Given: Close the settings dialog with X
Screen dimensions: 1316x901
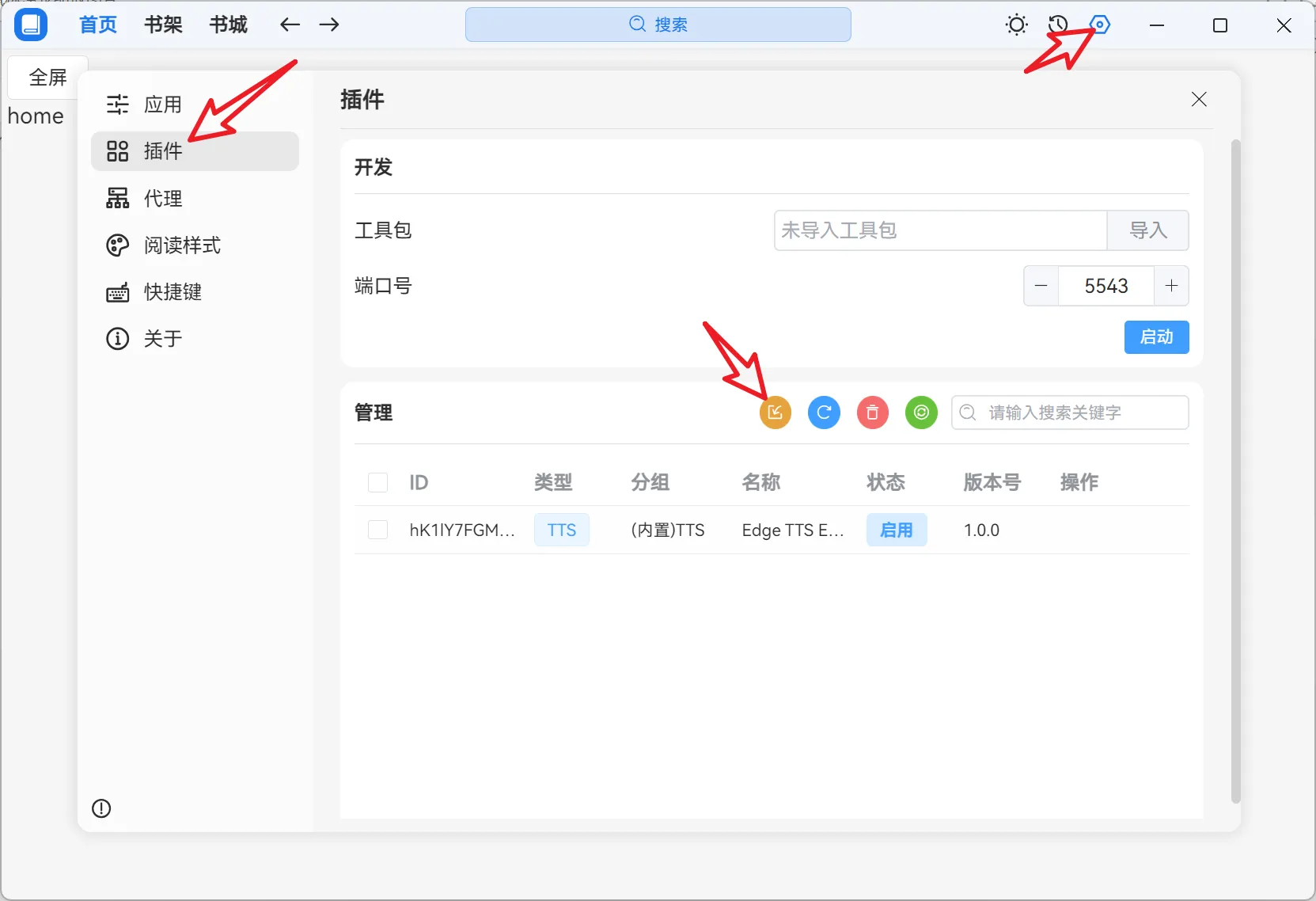Looking at the screenshot, I should (x=1199, y=99).
